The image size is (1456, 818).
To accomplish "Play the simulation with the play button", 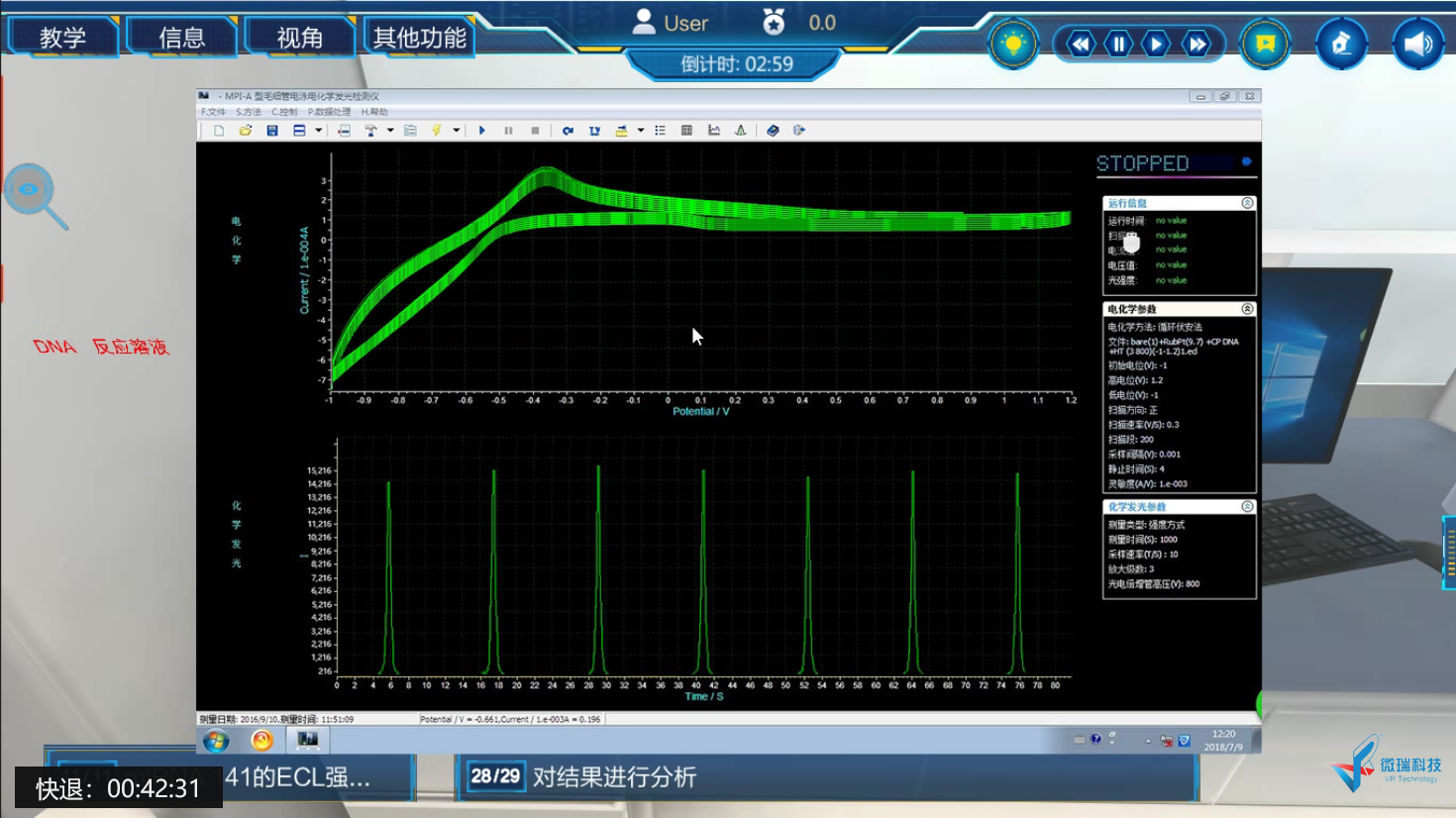I will click(1157, 44).
